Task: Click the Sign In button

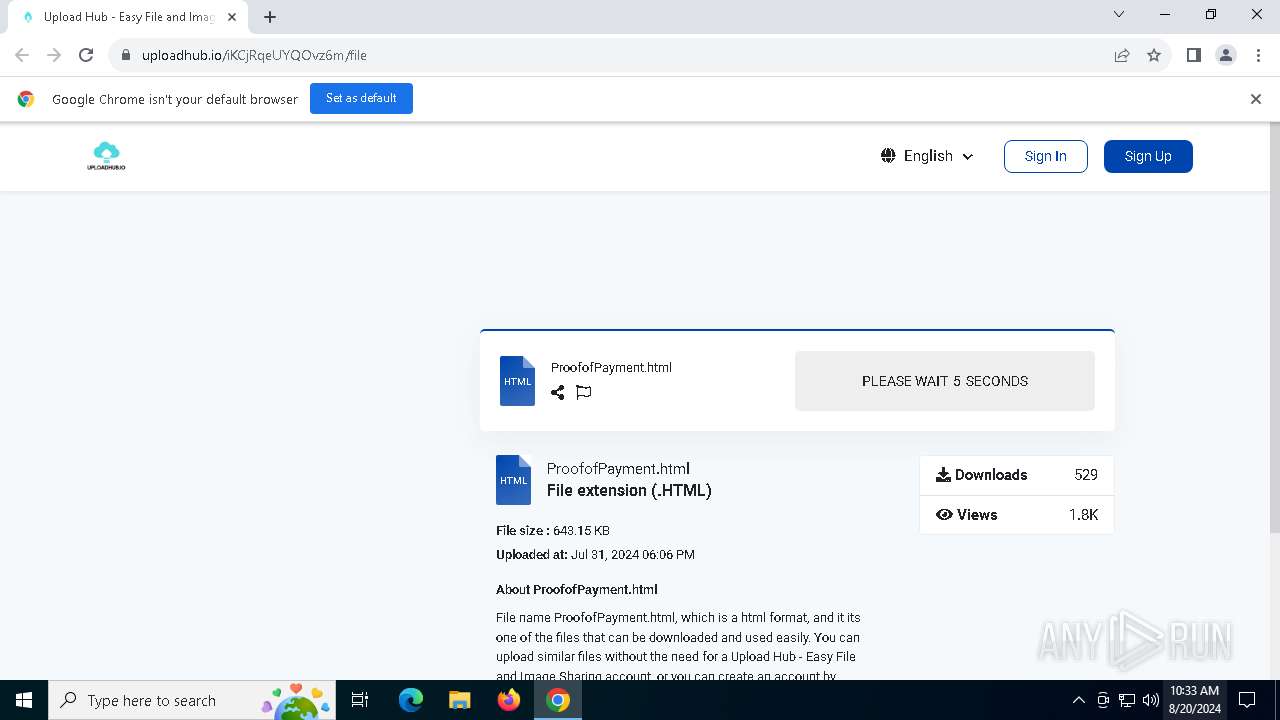Action: 1045,156
